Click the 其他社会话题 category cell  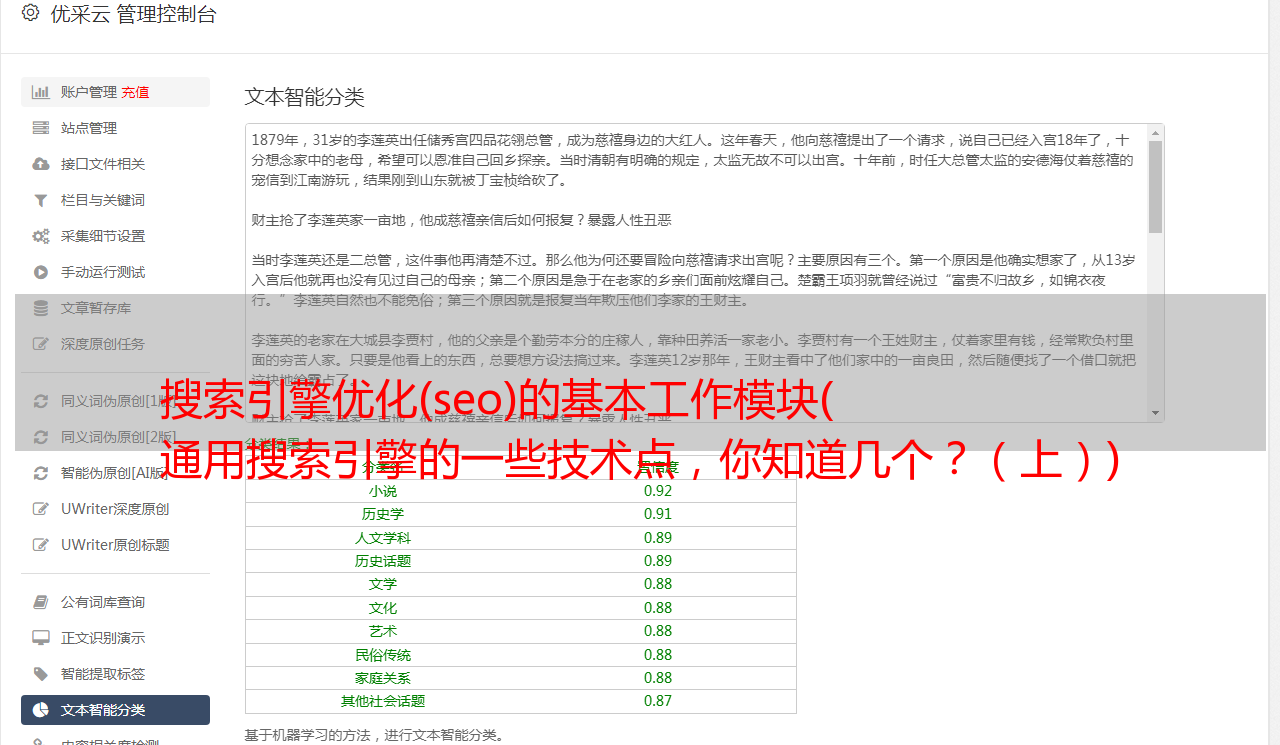pyautogui.click(x=383, y=701)
